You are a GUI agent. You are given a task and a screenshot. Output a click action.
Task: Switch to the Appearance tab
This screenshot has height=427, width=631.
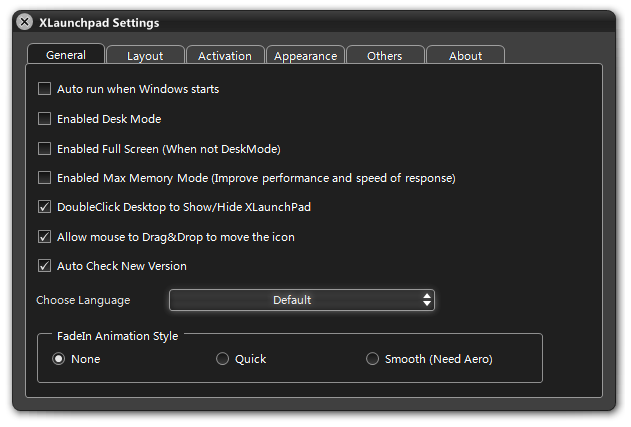click(305, 56)
